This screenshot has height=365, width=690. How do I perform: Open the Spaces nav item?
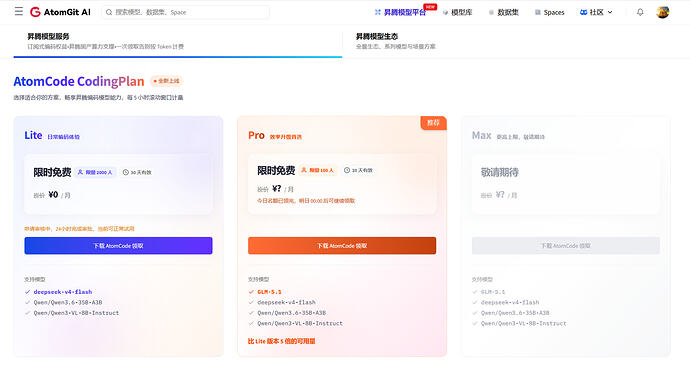554,12
